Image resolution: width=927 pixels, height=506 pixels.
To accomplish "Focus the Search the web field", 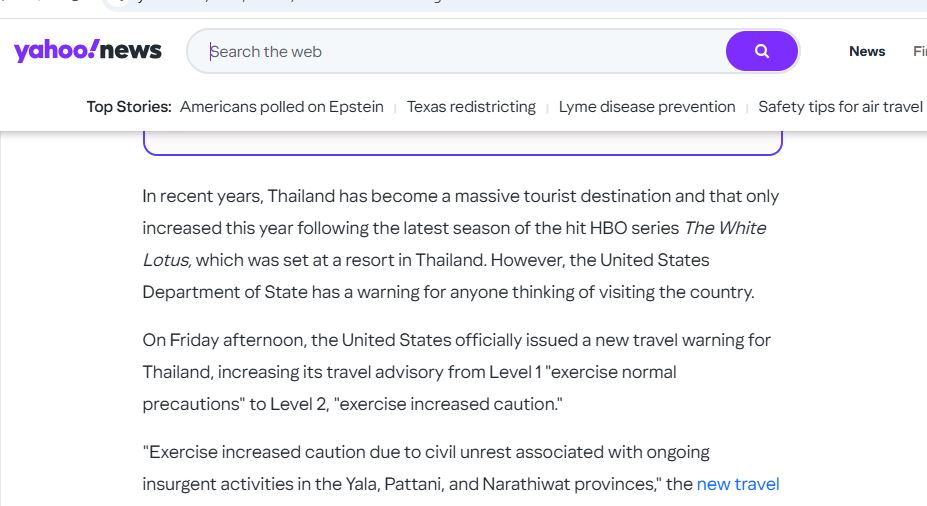I will click(467, 51).
